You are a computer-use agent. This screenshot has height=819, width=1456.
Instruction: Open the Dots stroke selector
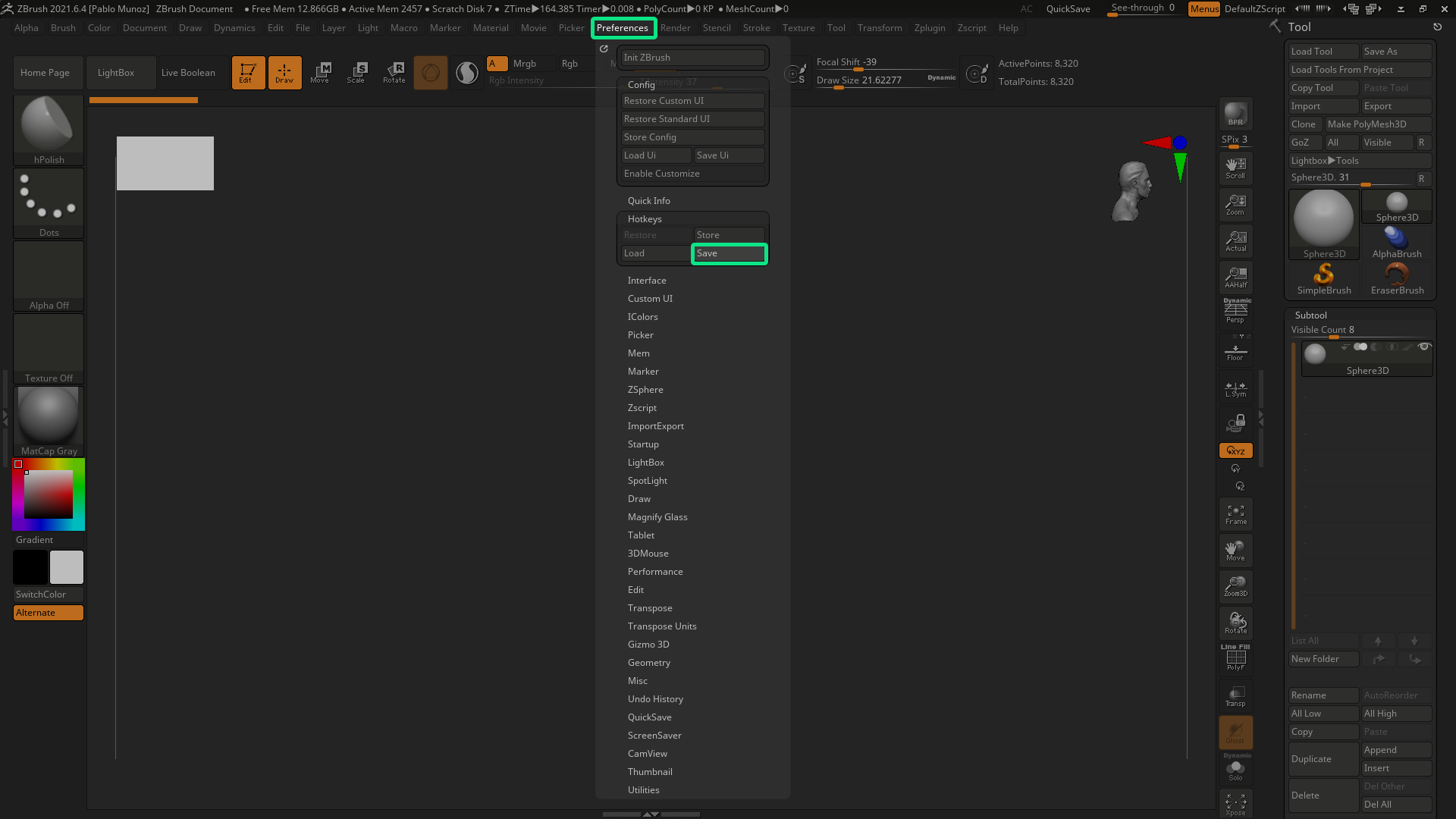click(x=49, y=202)
